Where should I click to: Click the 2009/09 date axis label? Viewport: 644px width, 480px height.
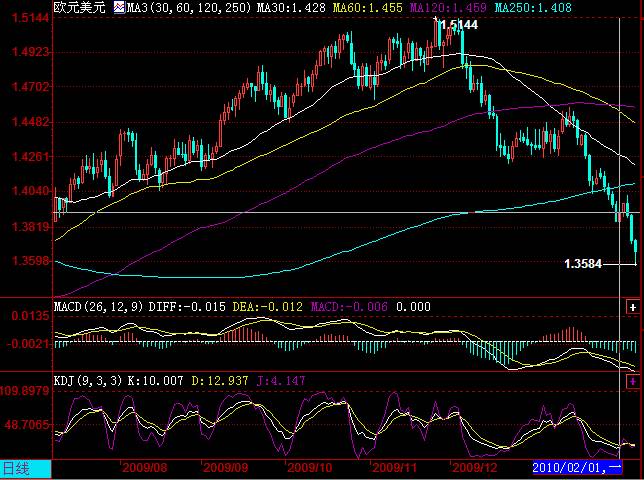coord(226,468)
